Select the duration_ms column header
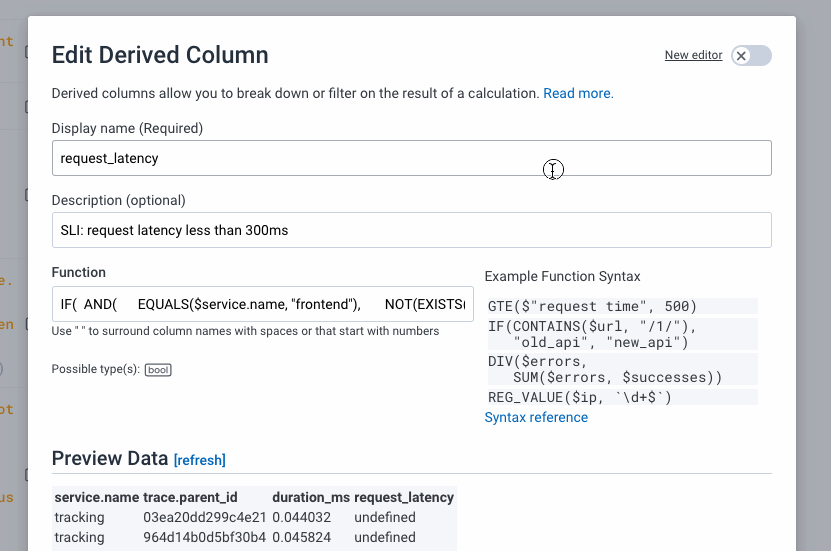Image resolution: width=831 pixels, height=551 pixels. point(311,497)
